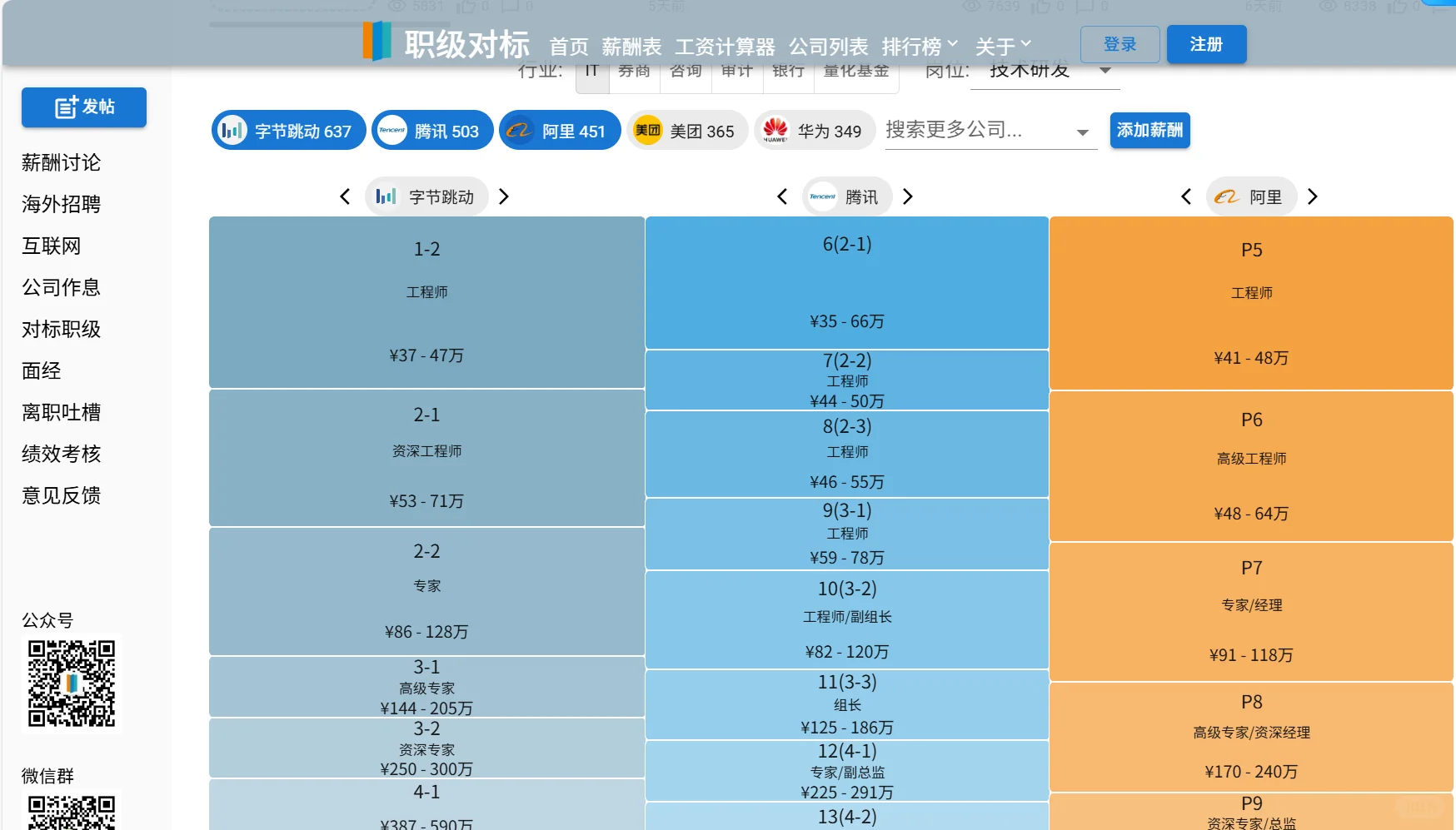Viewport: 1456px width, 830px height.
Task: Open the 岗位 技术研发 dropdown arrow
Action: pyautogui.click(x=1105, y=71)
